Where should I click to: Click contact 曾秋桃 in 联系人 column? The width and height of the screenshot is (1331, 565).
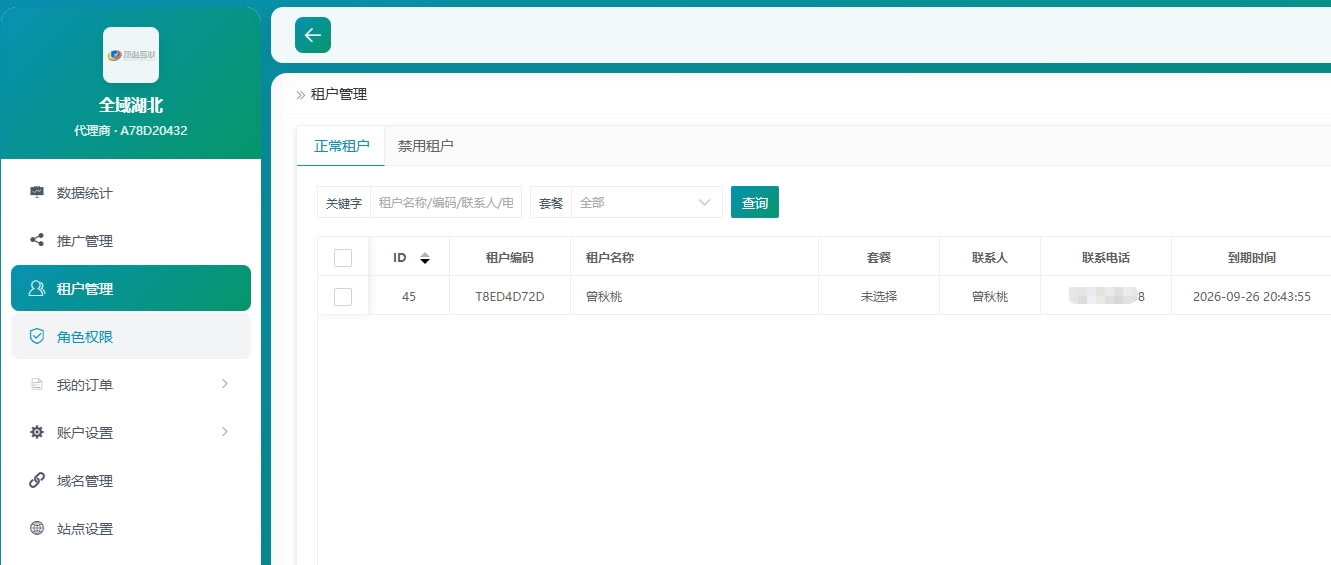click(990, 297)
